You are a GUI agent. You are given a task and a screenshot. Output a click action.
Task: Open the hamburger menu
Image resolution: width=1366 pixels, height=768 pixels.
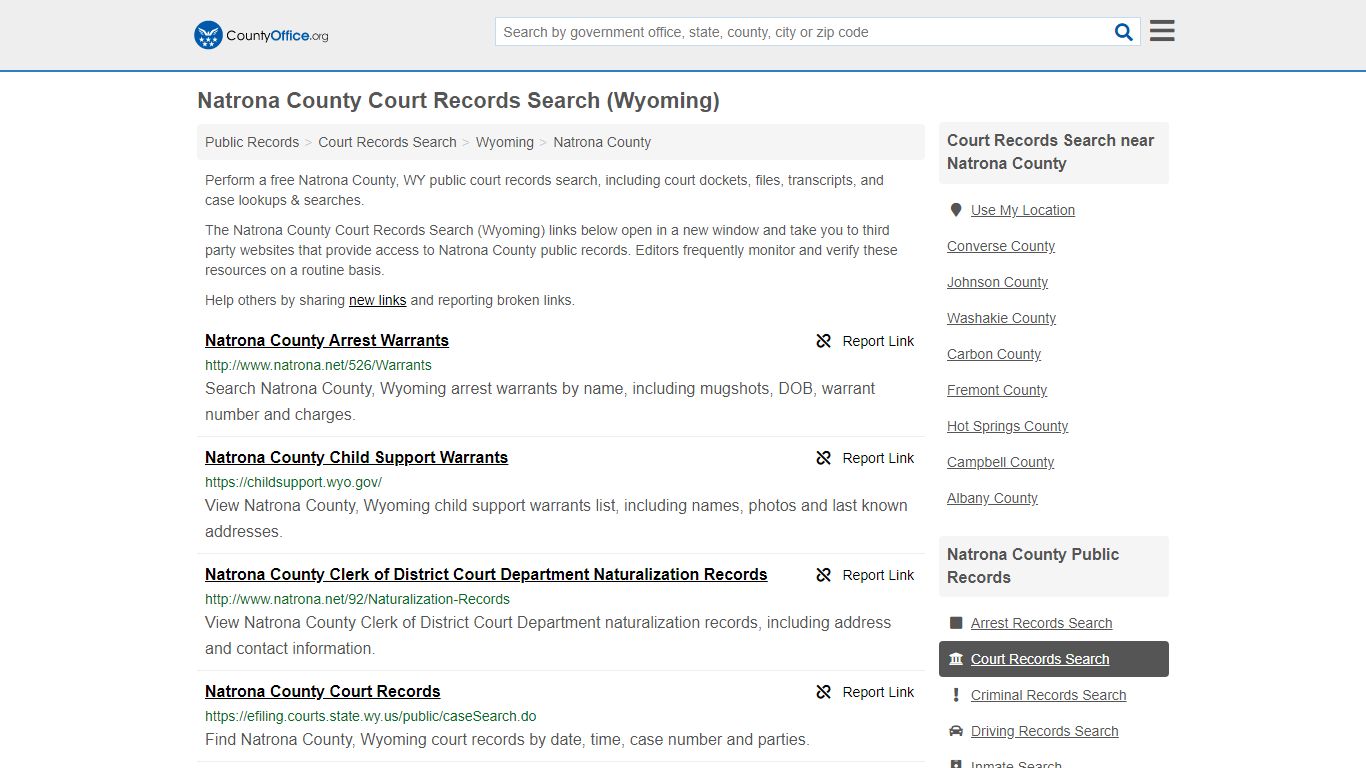(1162, 31)
